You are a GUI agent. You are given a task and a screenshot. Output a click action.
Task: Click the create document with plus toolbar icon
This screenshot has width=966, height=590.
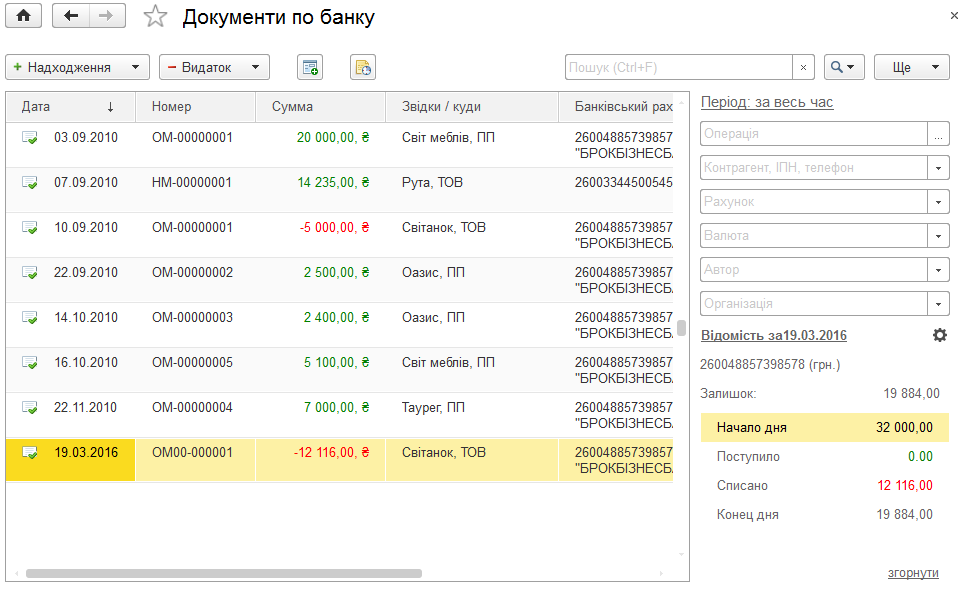click(x=310, y=67)
